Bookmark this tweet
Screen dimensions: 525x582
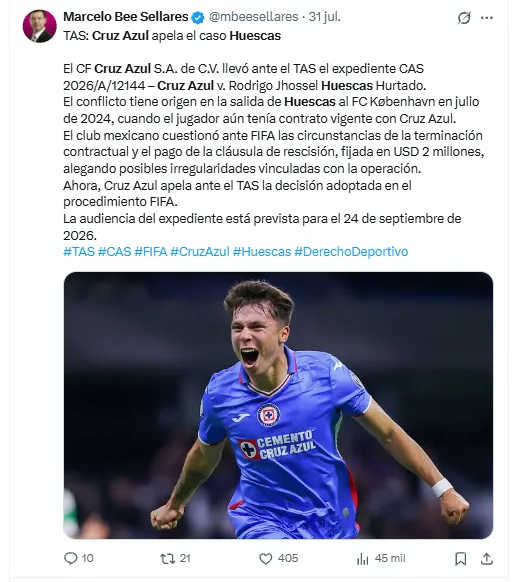click(461, 559)
